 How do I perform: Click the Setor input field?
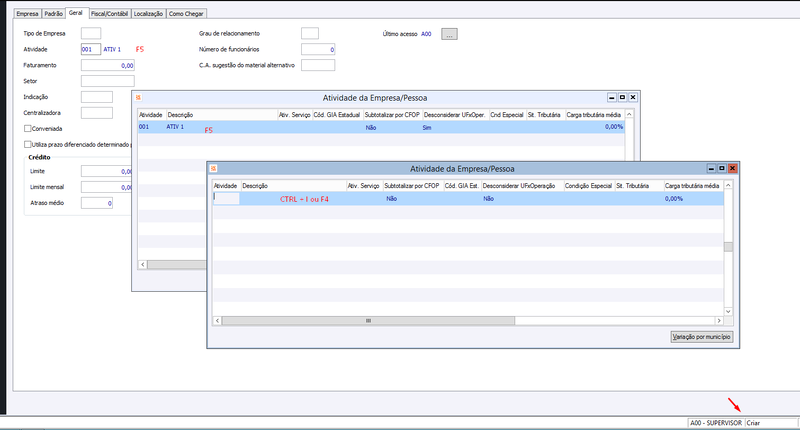coord(108,81)
